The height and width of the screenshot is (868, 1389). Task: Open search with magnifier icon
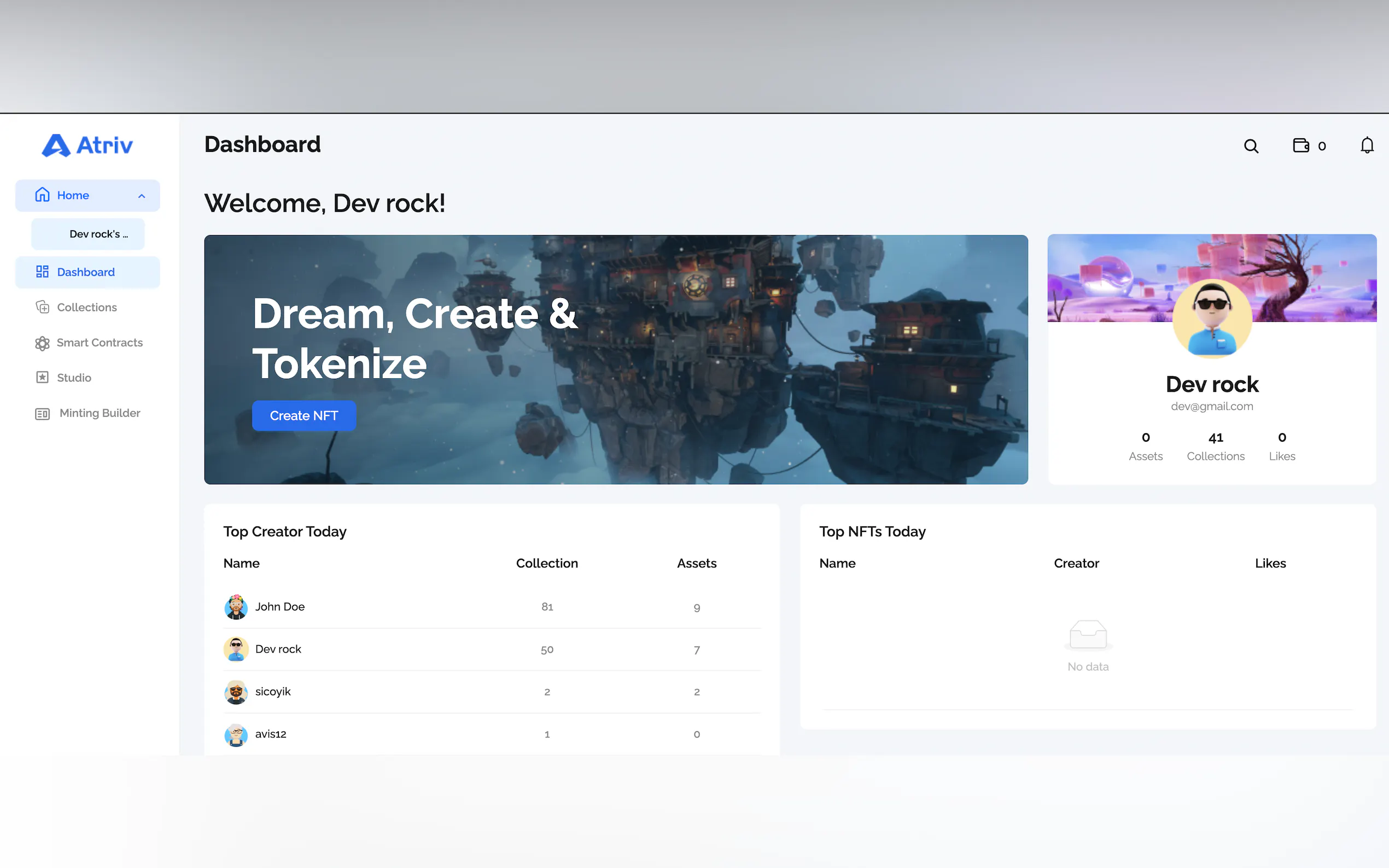[1251, 146]
